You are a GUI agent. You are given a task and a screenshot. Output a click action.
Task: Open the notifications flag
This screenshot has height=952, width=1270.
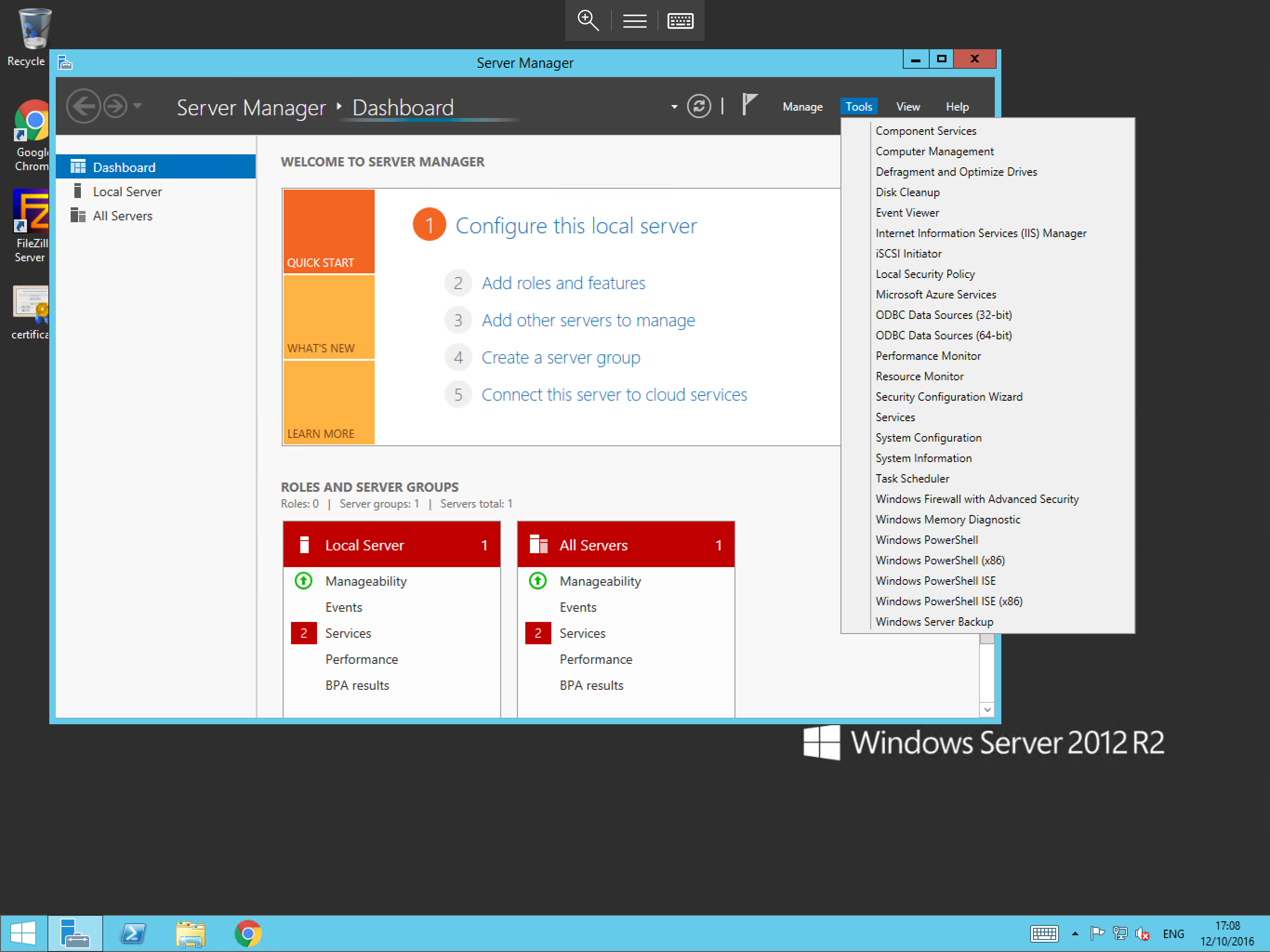(749, 105)
